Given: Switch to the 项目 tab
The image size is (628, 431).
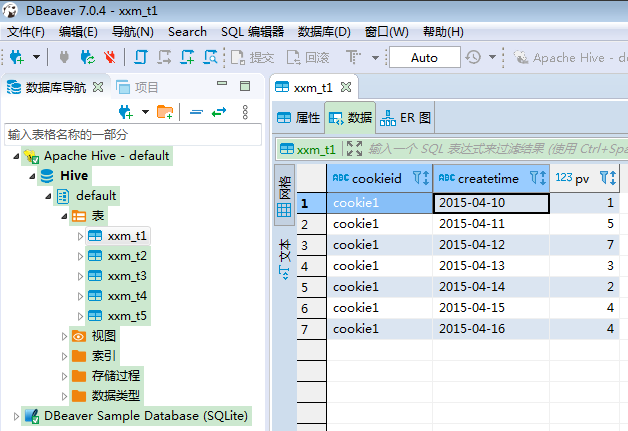Looking at the screenshot, I should coord(137,87).
